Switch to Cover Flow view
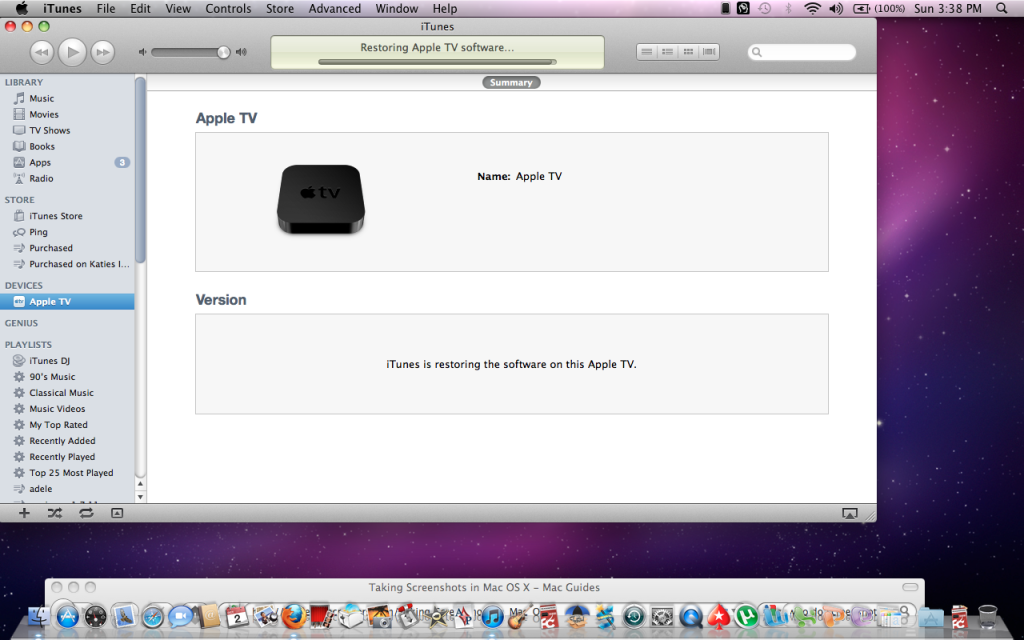 click(709, 52)
